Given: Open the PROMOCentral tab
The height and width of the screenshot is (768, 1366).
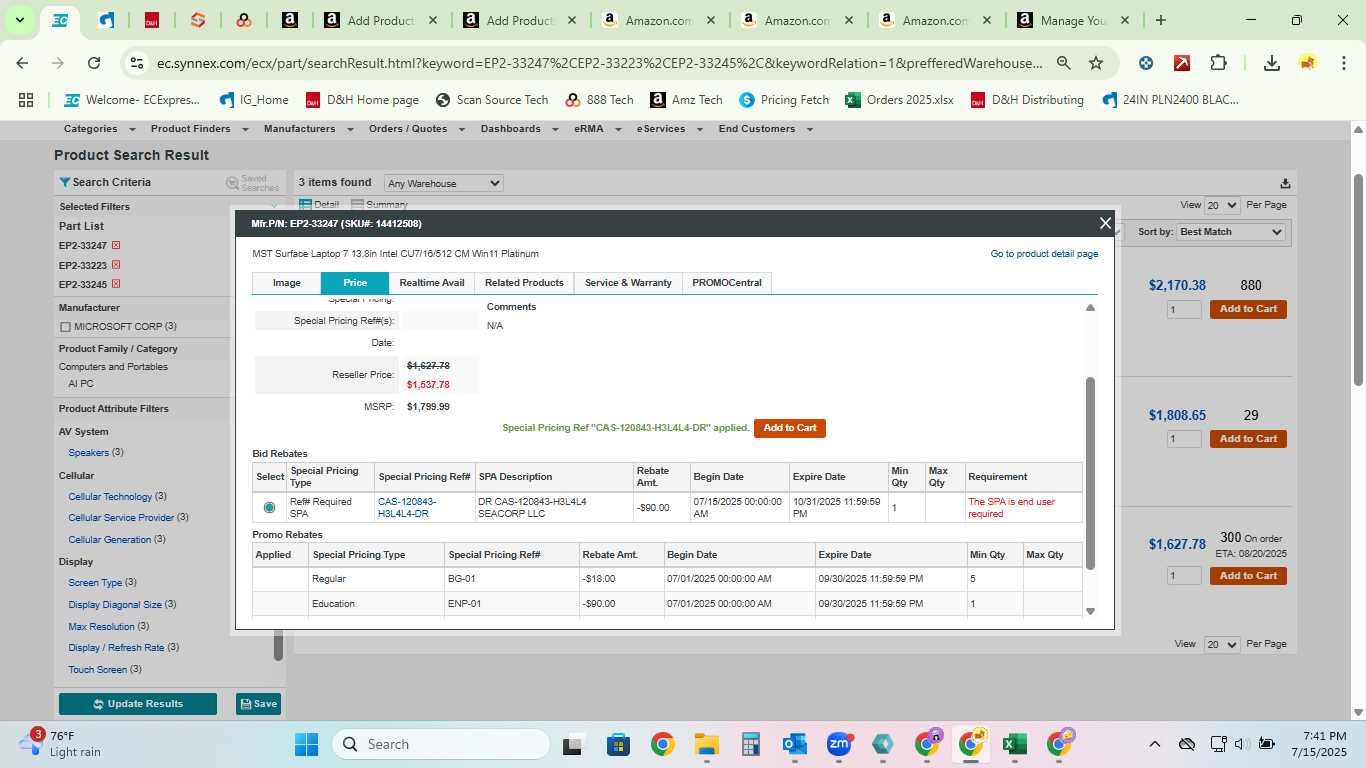Looking at the screenshot, I should pyautogui.click(x=727, y=283).
